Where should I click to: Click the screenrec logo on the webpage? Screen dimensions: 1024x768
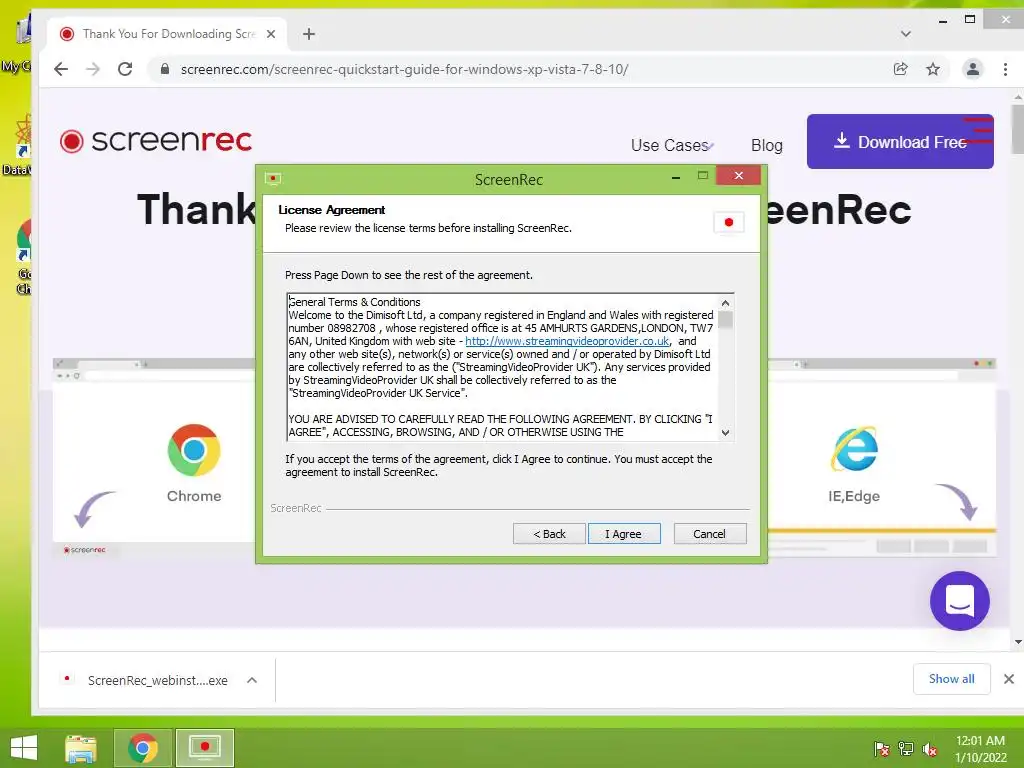pyautogui.click(x=155, y=140)
